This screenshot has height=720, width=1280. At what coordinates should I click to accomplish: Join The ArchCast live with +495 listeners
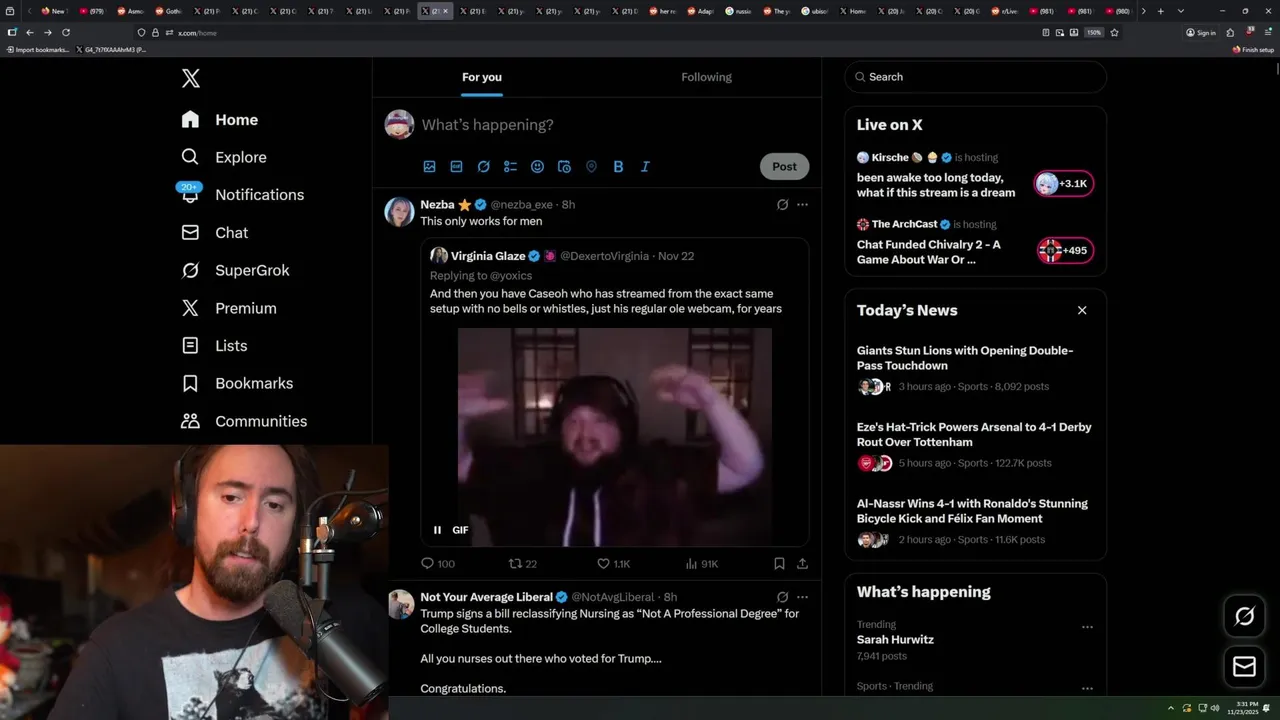click(x=1064, y=251)
